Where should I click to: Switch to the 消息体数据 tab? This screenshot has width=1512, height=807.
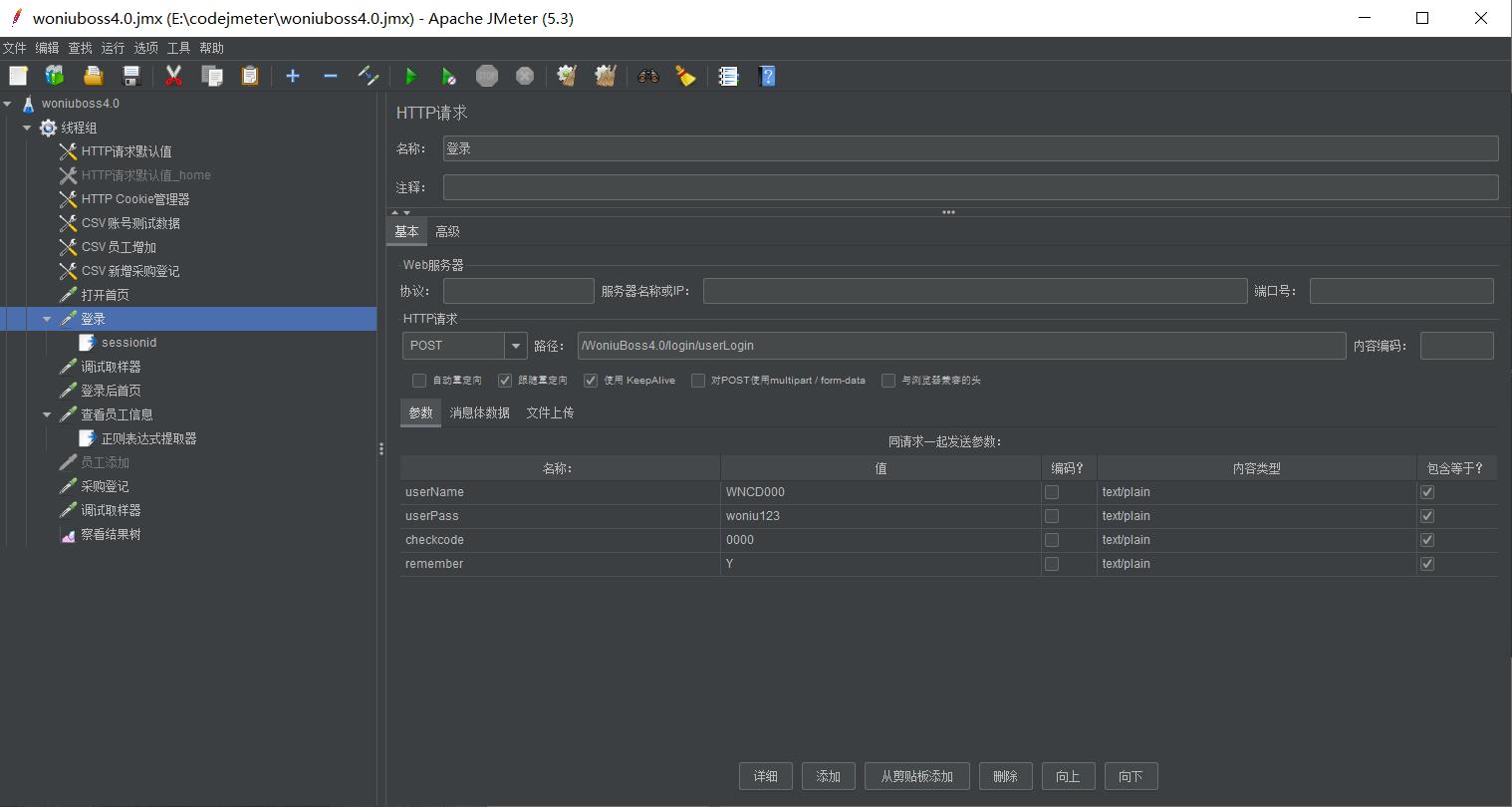[479, 412]
